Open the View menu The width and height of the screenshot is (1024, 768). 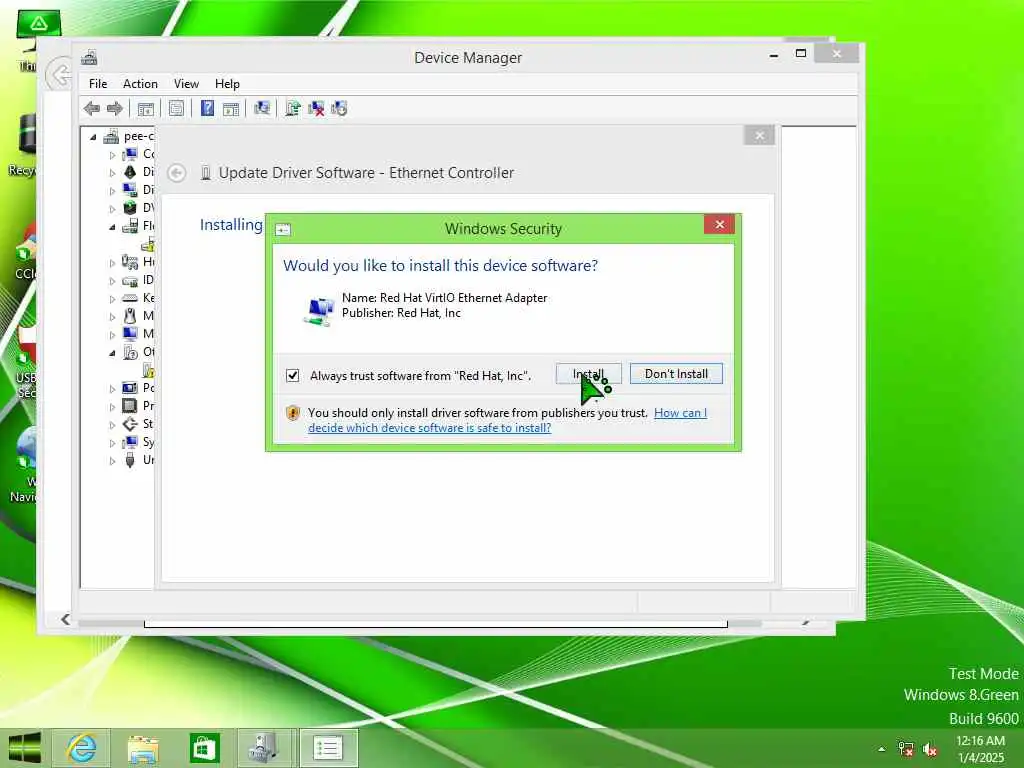point(186,84)
